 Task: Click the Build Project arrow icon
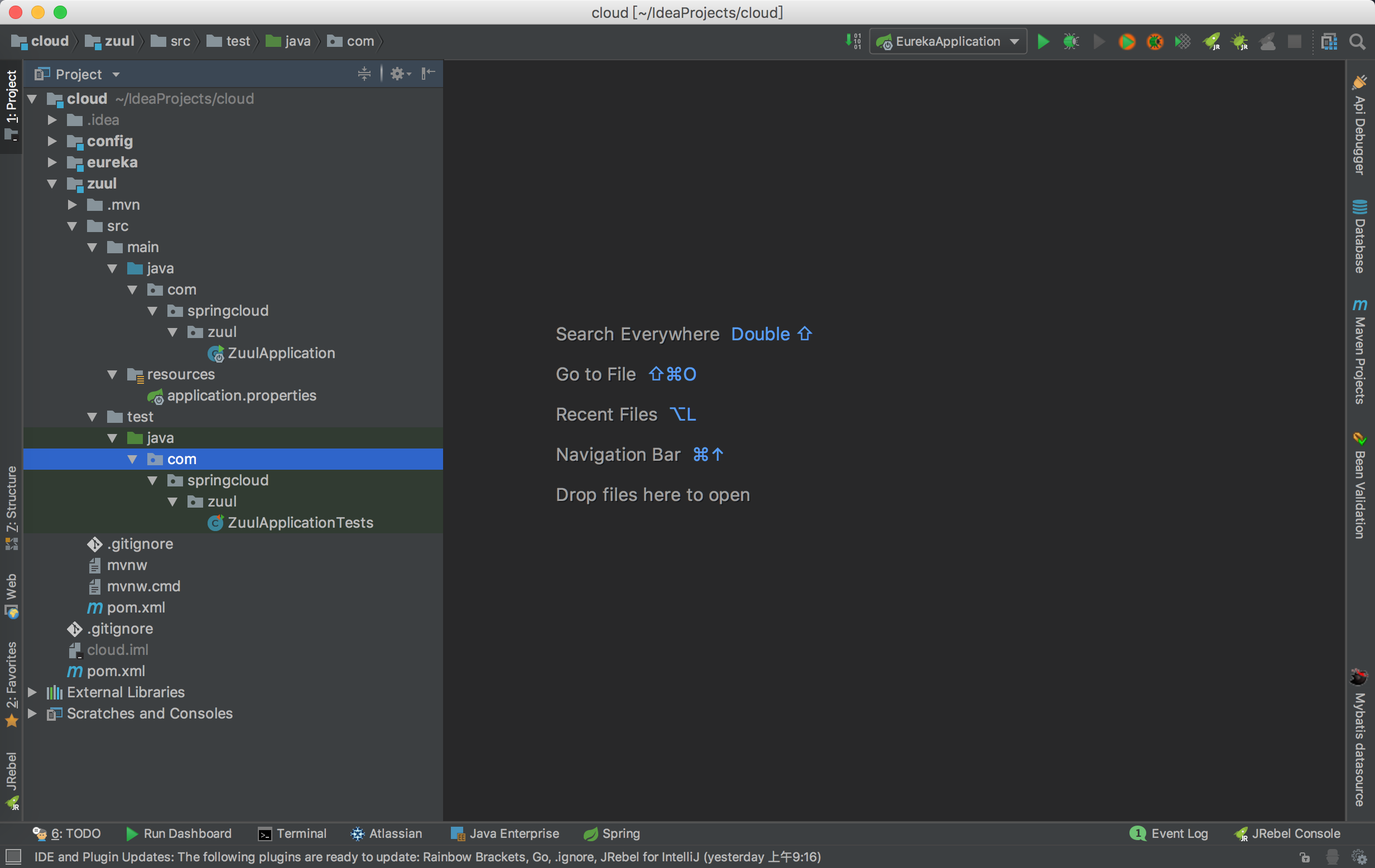pos(853,42)
